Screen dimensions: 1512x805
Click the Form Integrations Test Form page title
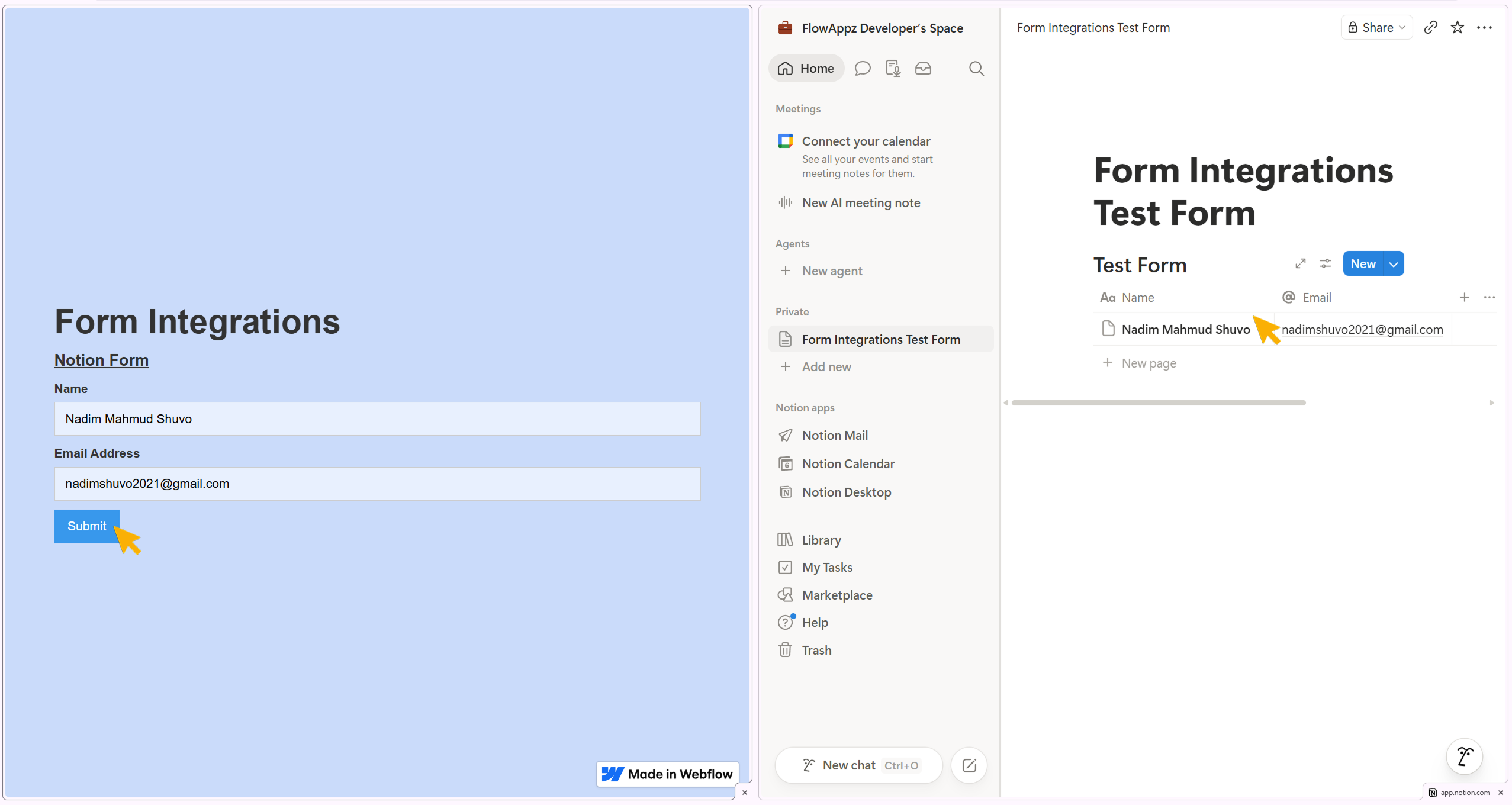pyautogui.click(x=1243, y=192)
